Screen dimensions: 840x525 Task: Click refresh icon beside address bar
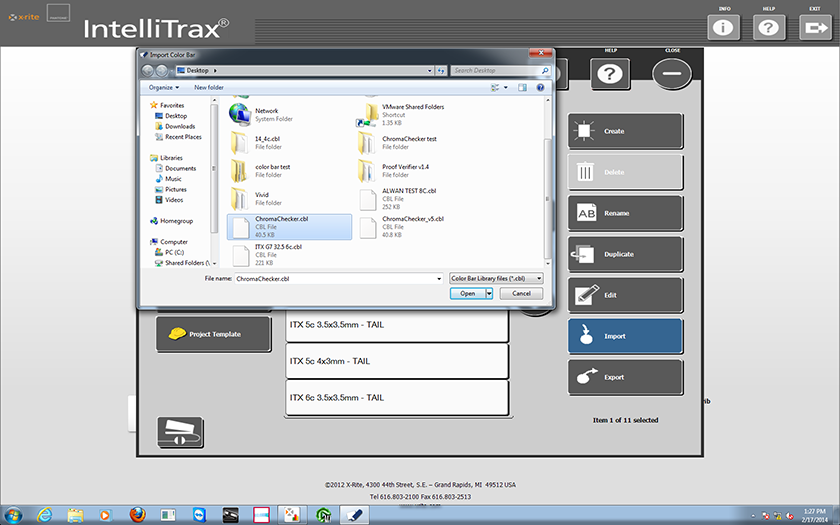point(441,71)
